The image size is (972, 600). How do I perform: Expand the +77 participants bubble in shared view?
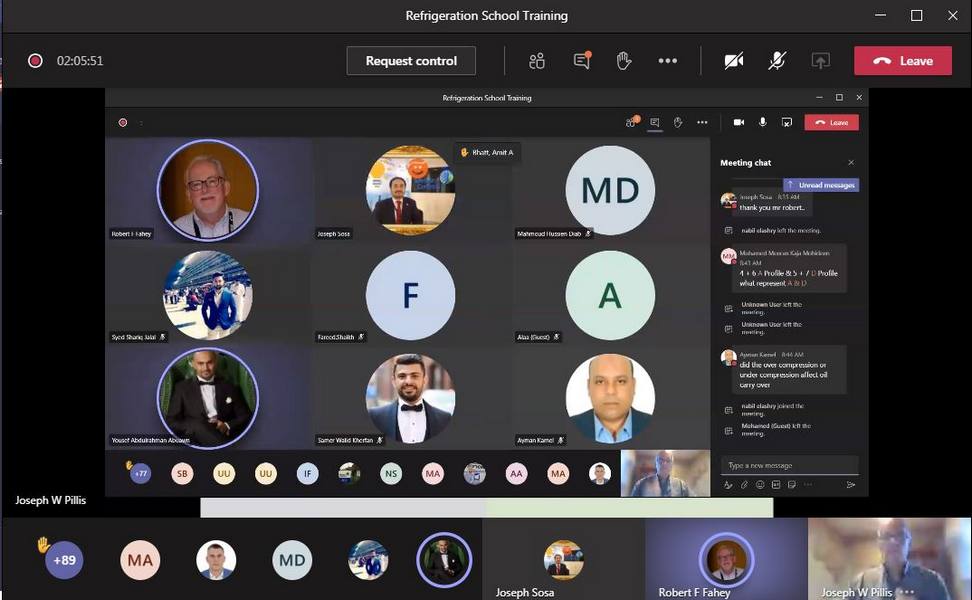point(140,474)
